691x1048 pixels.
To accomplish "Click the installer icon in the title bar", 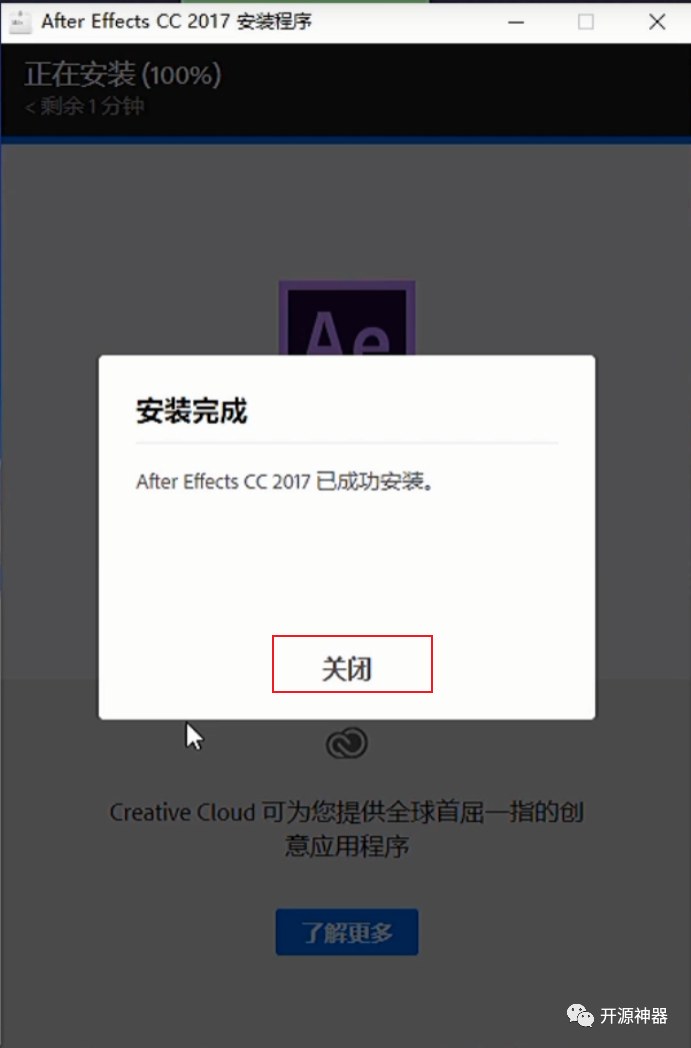I will [19, 22].
